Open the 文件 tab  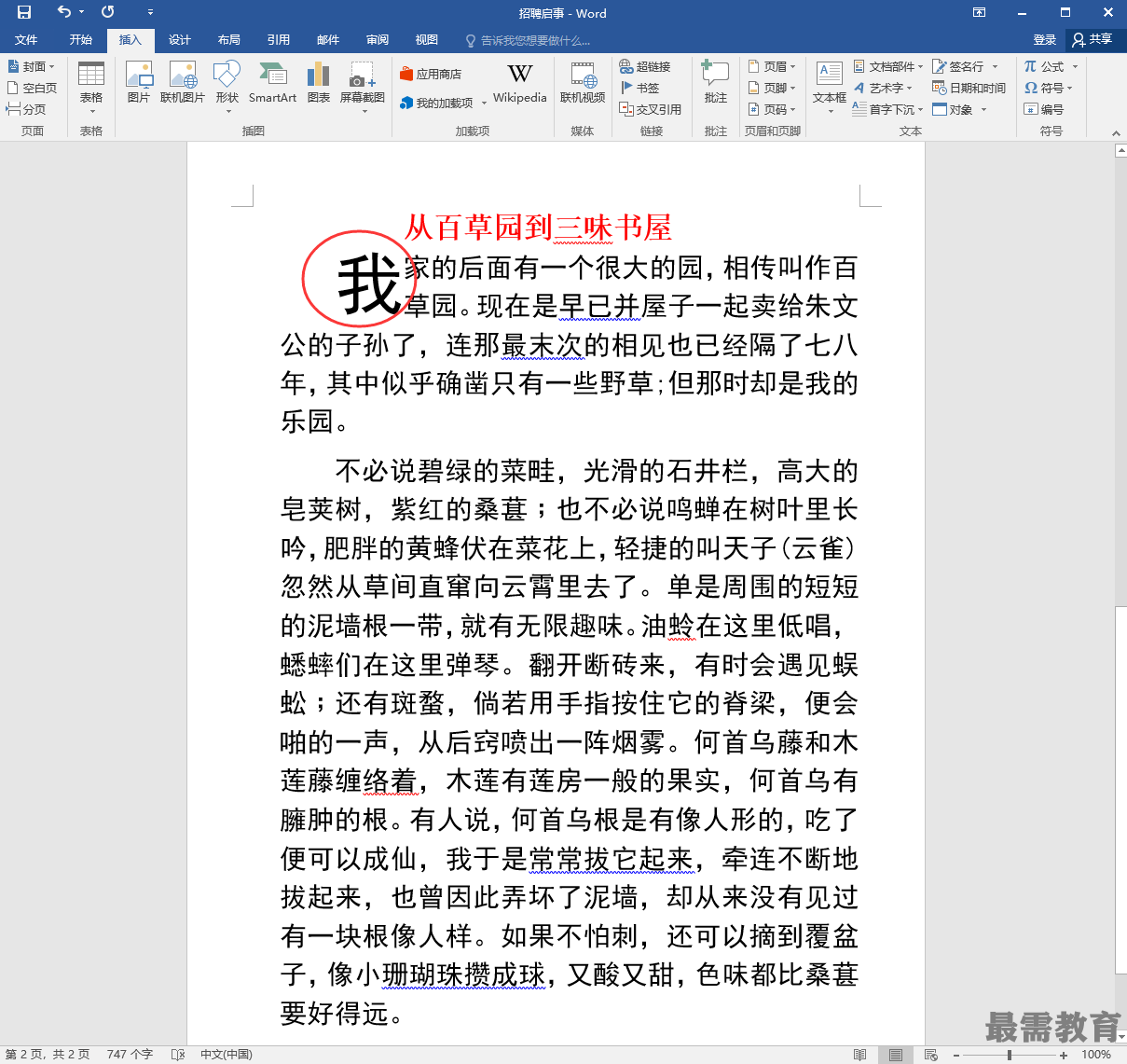coord(26,40)
